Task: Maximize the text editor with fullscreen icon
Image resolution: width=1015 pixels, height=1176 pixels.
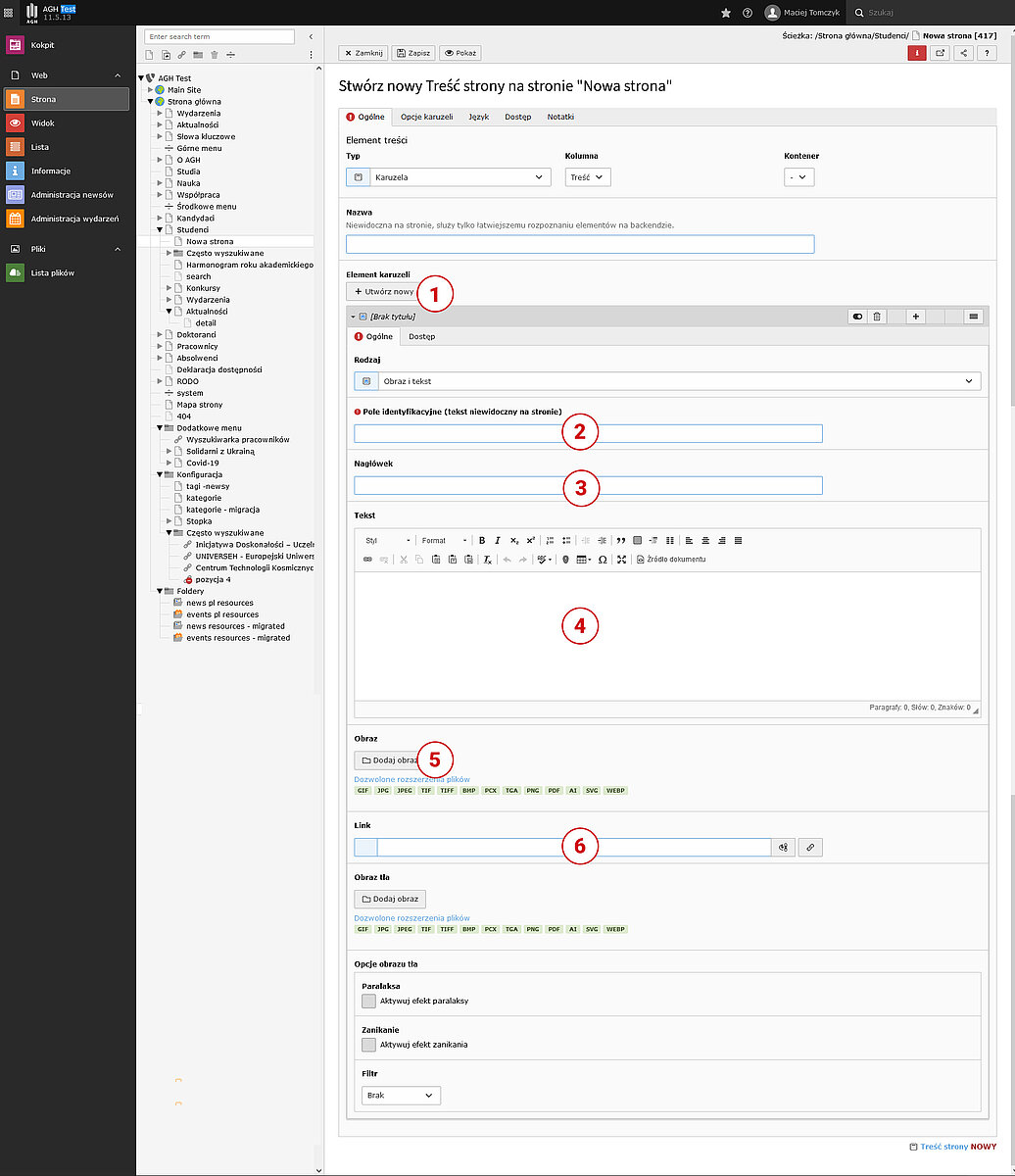Action: pyautogui.click(x=621, y=560)
